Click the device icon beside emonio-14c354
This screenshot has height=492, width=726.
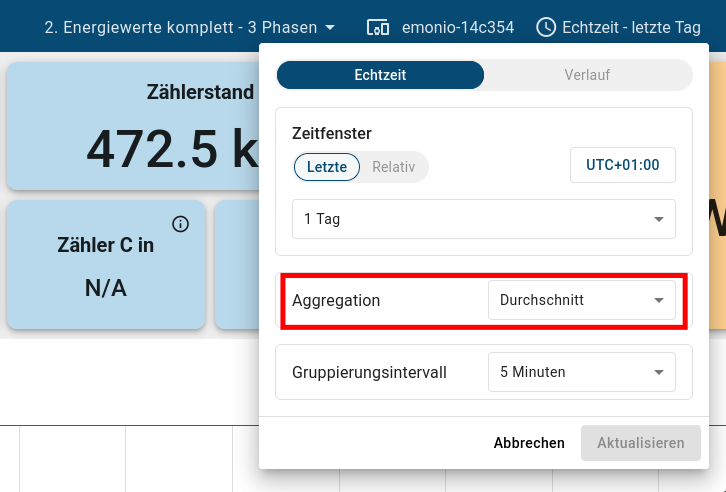[378, 27]
